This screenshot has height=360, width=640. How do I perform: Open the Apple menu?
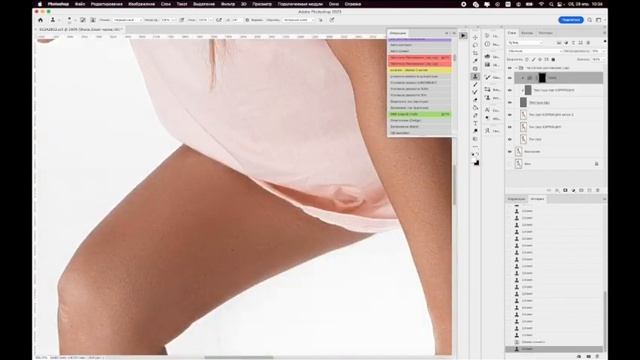(40, 4)
